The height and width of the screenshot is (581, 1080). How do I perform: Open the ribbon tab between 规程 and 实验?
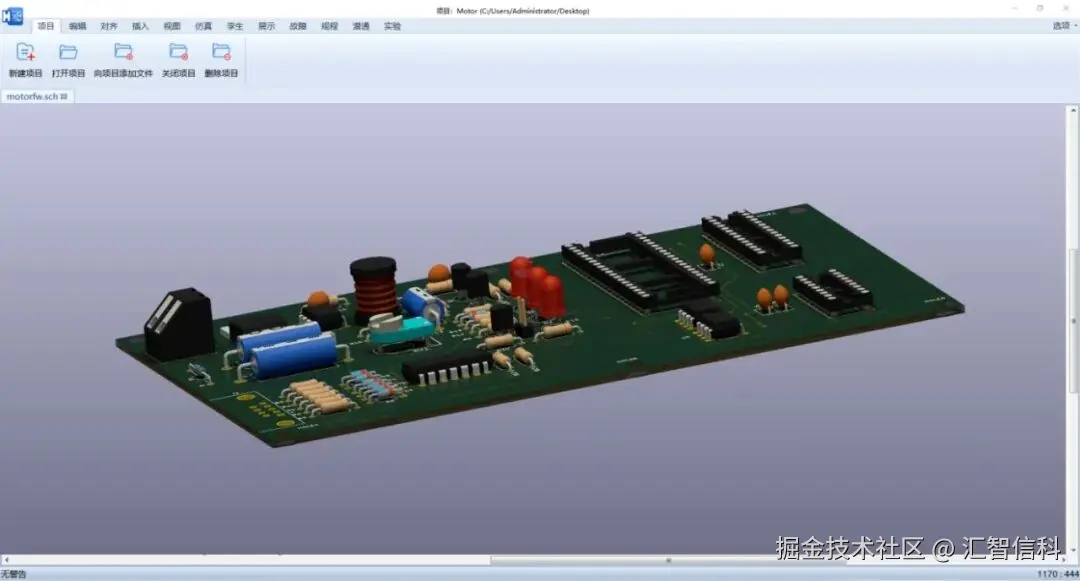click(361, 26)
